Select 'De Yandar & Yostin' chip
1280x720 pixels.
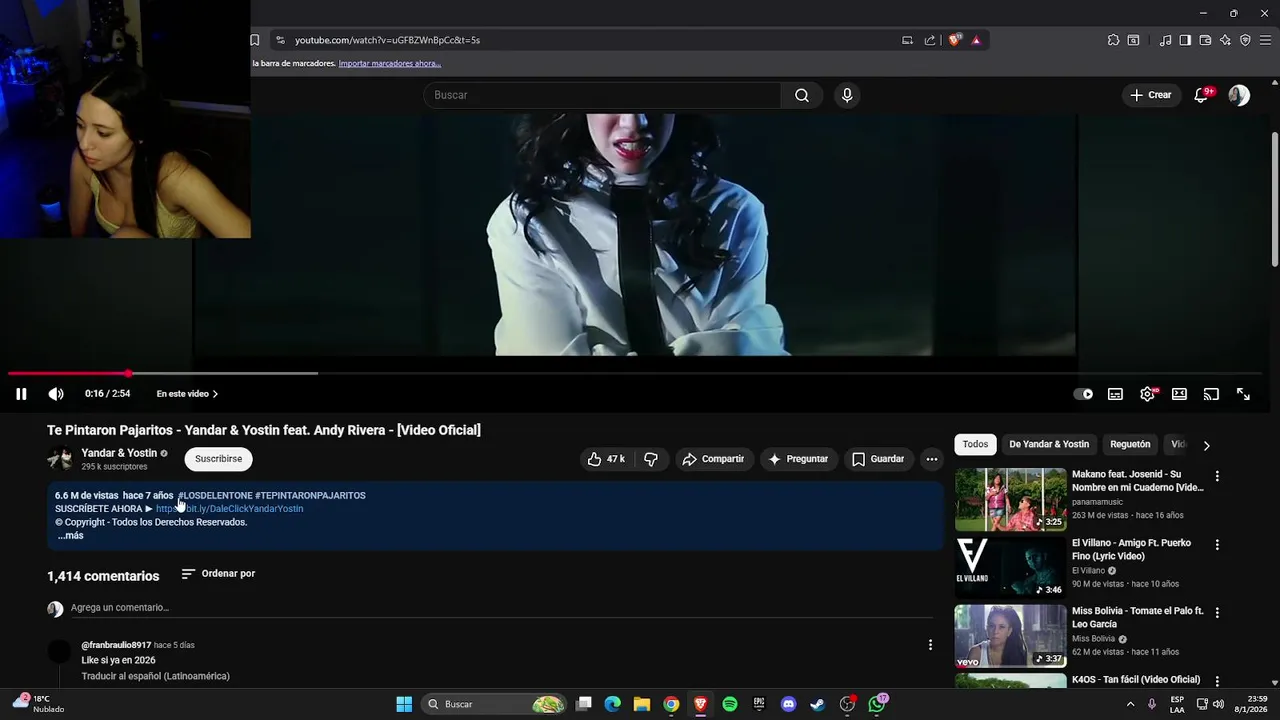tap(1049, 444)
